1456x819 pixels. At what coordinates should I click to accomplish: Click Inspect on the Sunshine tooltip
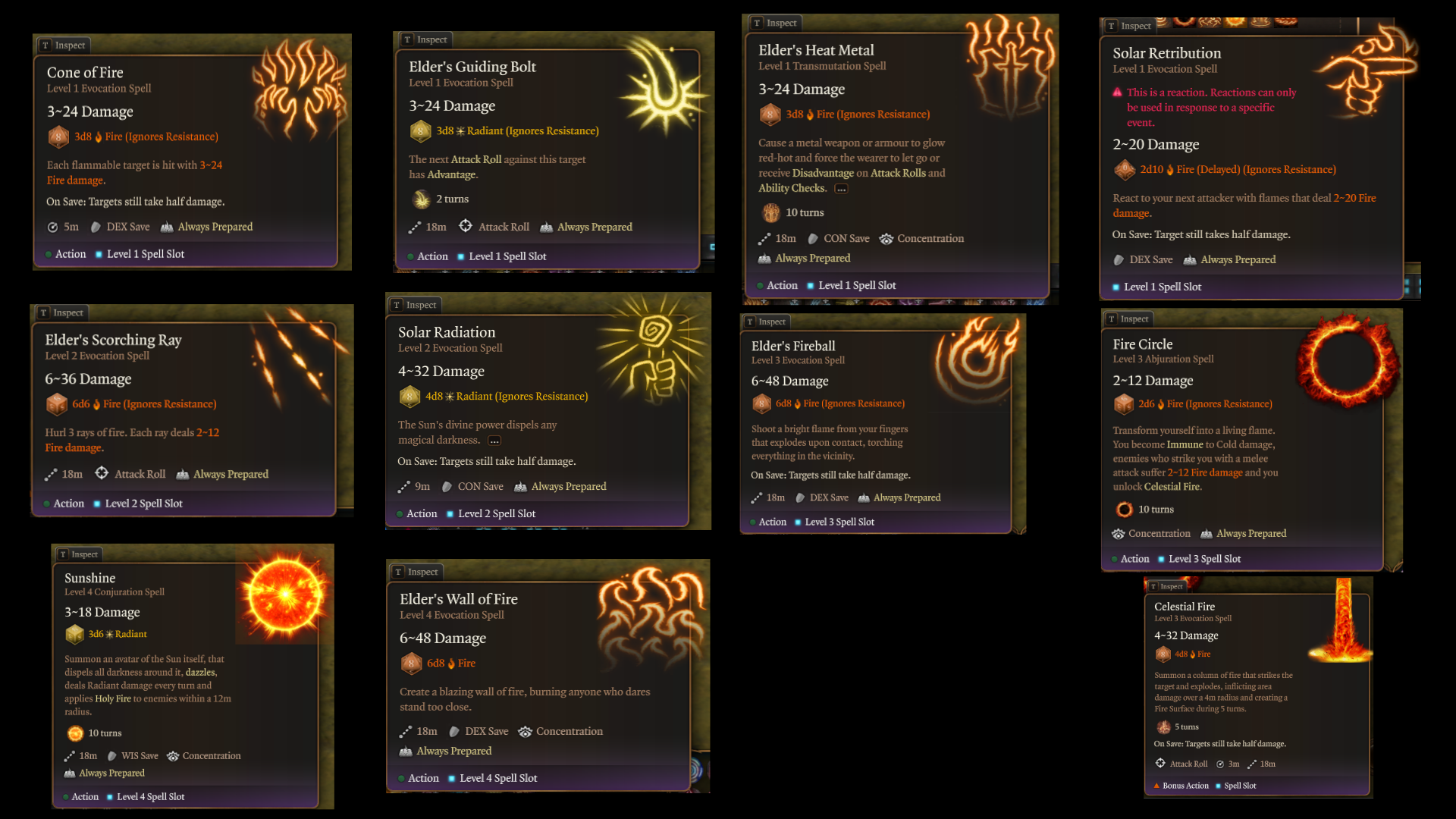coord(79,554)
